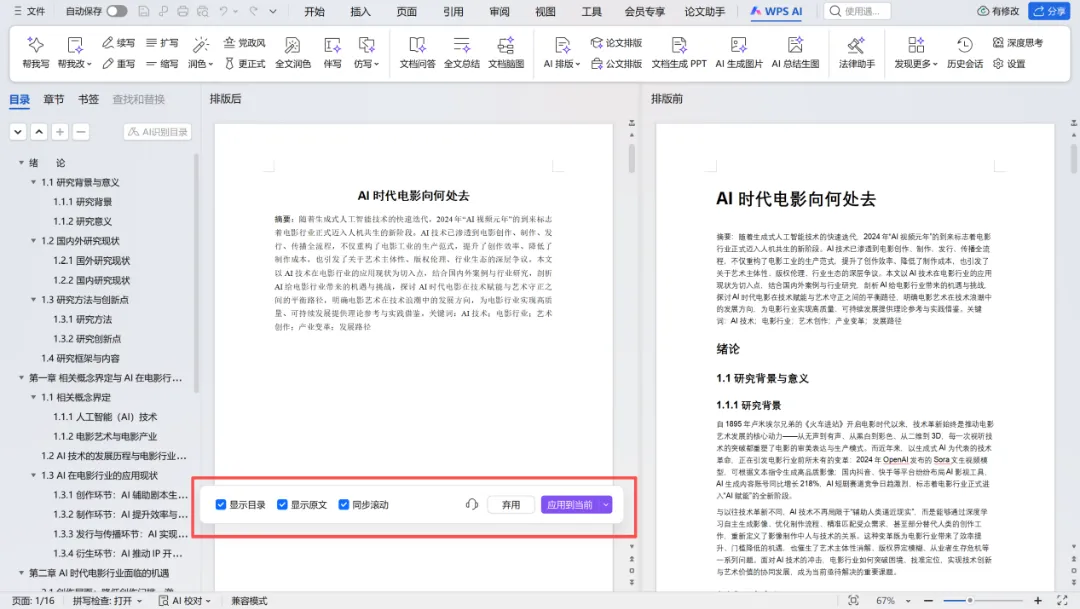
Task: Select the AI 生成图片 tool
Action: [738, 52]
